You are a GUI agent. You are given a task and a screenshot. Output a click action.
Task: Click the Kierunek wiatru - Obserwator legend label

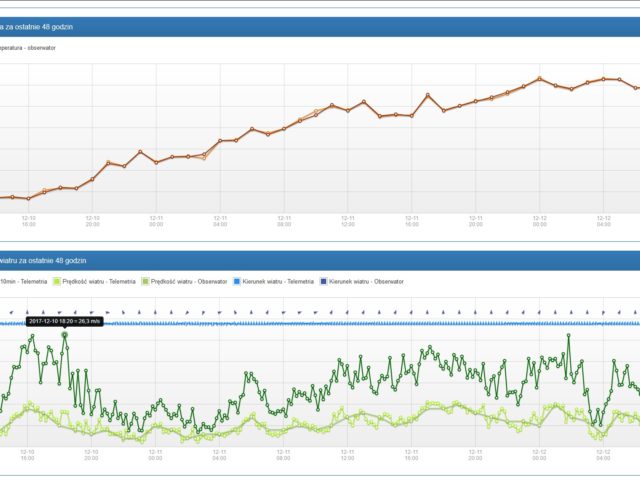365,282
